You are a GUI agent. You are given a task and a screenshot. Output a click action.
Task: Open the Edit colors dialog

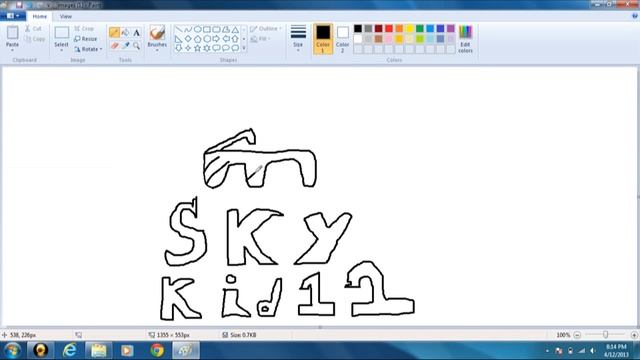click(x=465, y=39)
